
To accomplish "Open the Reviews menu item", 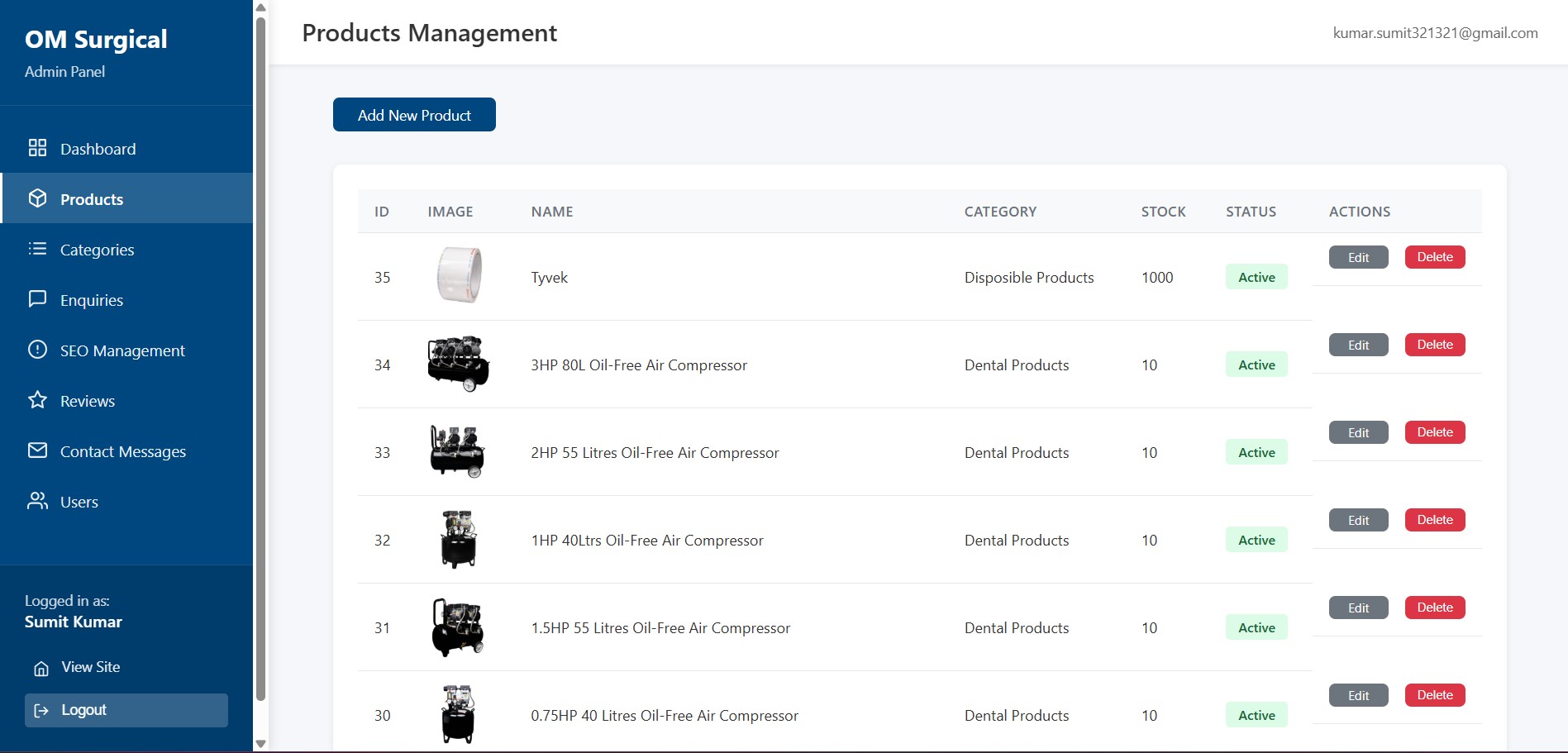I will click(87, 401).
